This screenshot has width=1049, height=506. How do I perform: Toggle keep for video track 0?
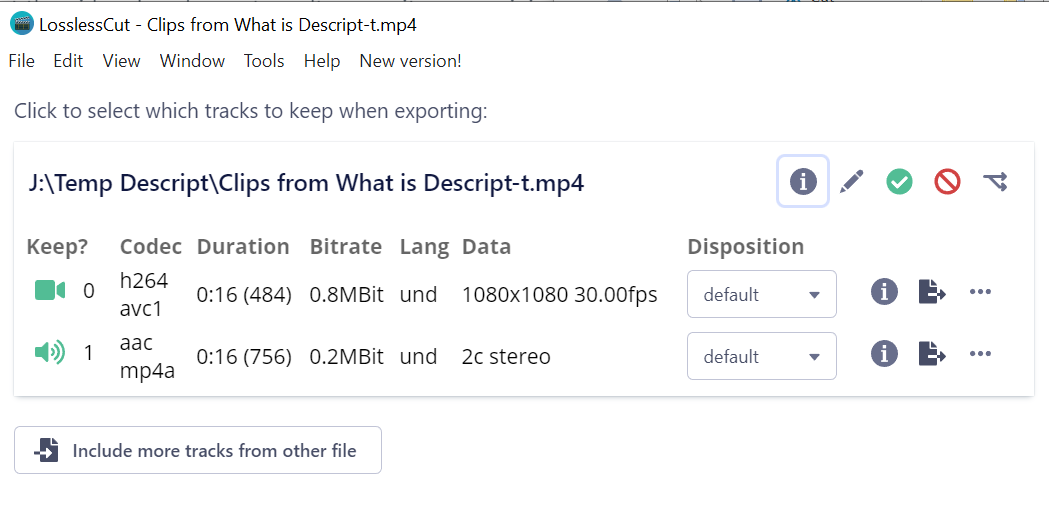coord(49,291)
